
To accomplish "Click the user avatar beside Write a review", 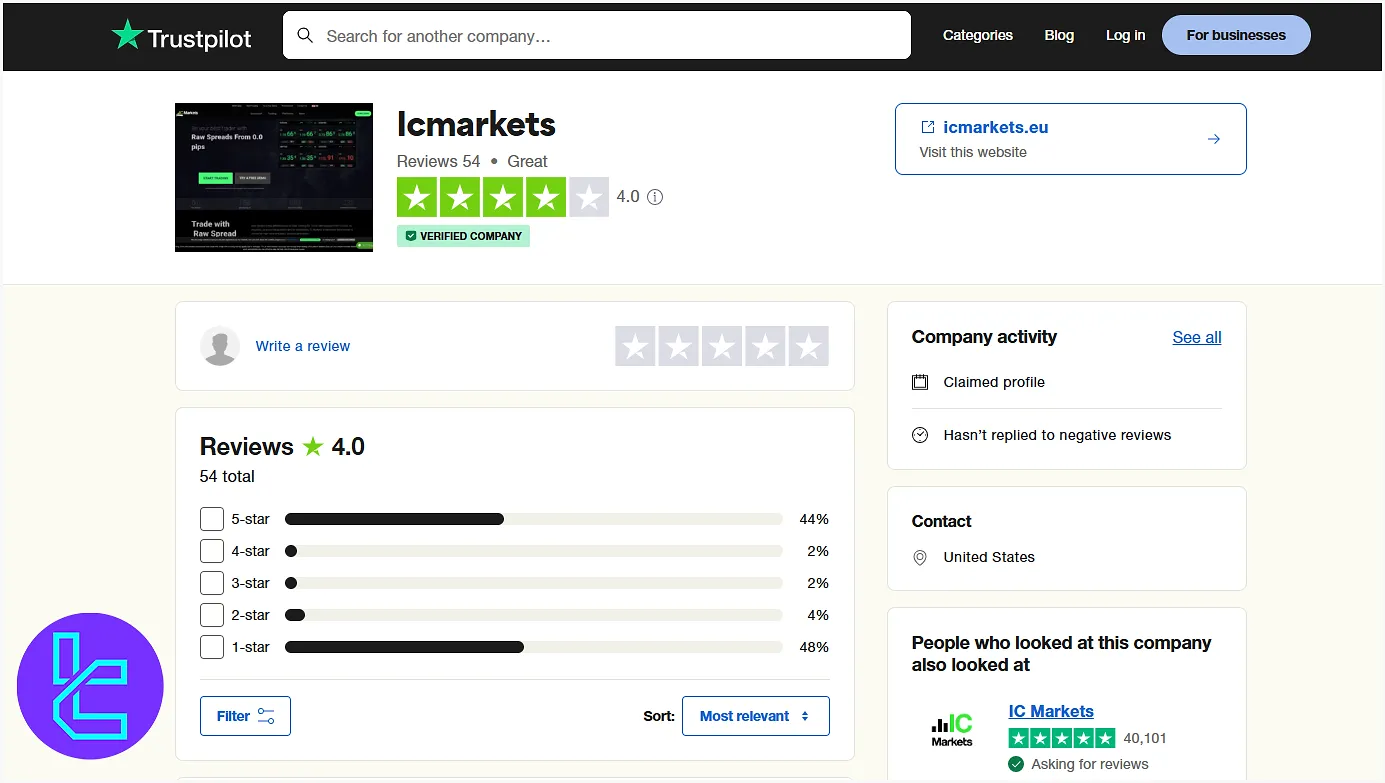I will (220, 346).
